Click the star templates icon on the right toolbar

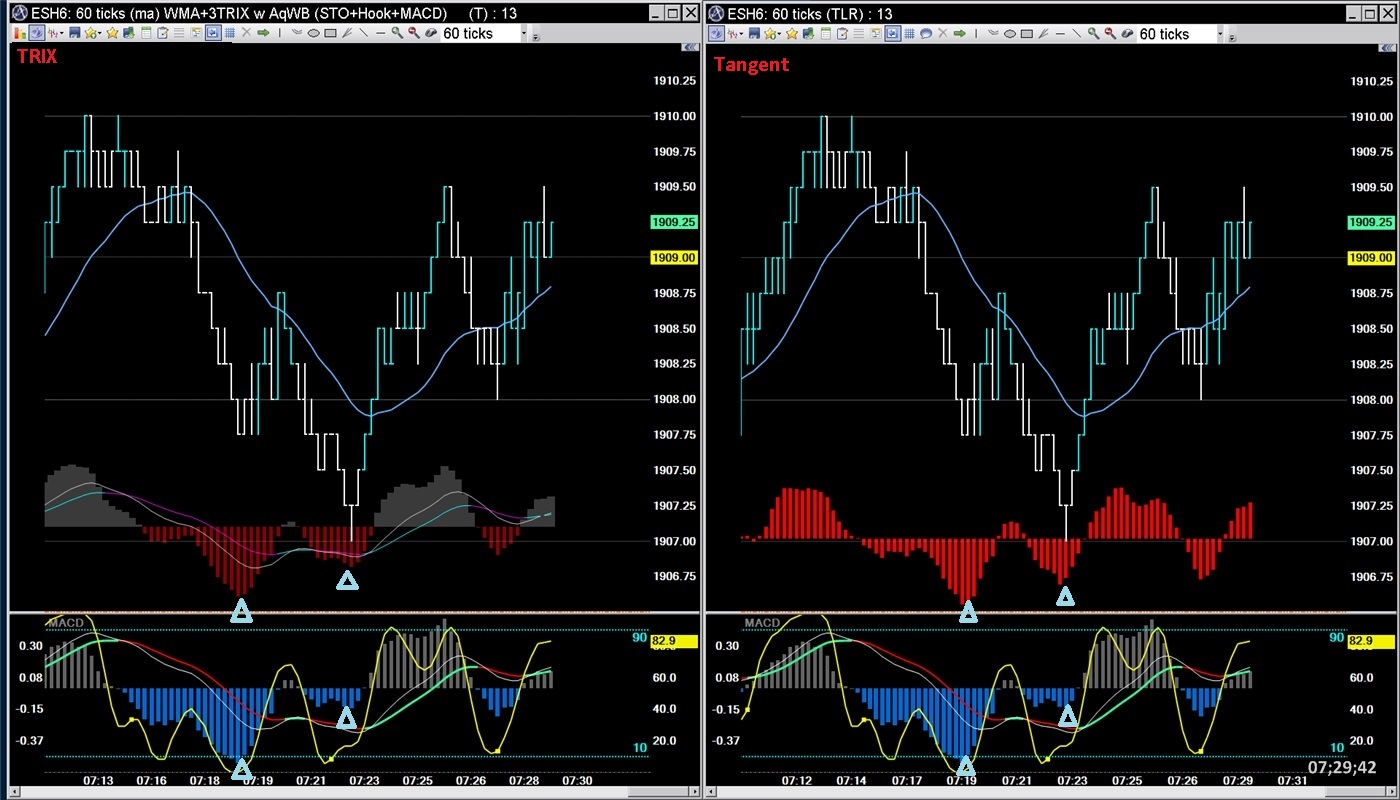(x=790, y=32)
